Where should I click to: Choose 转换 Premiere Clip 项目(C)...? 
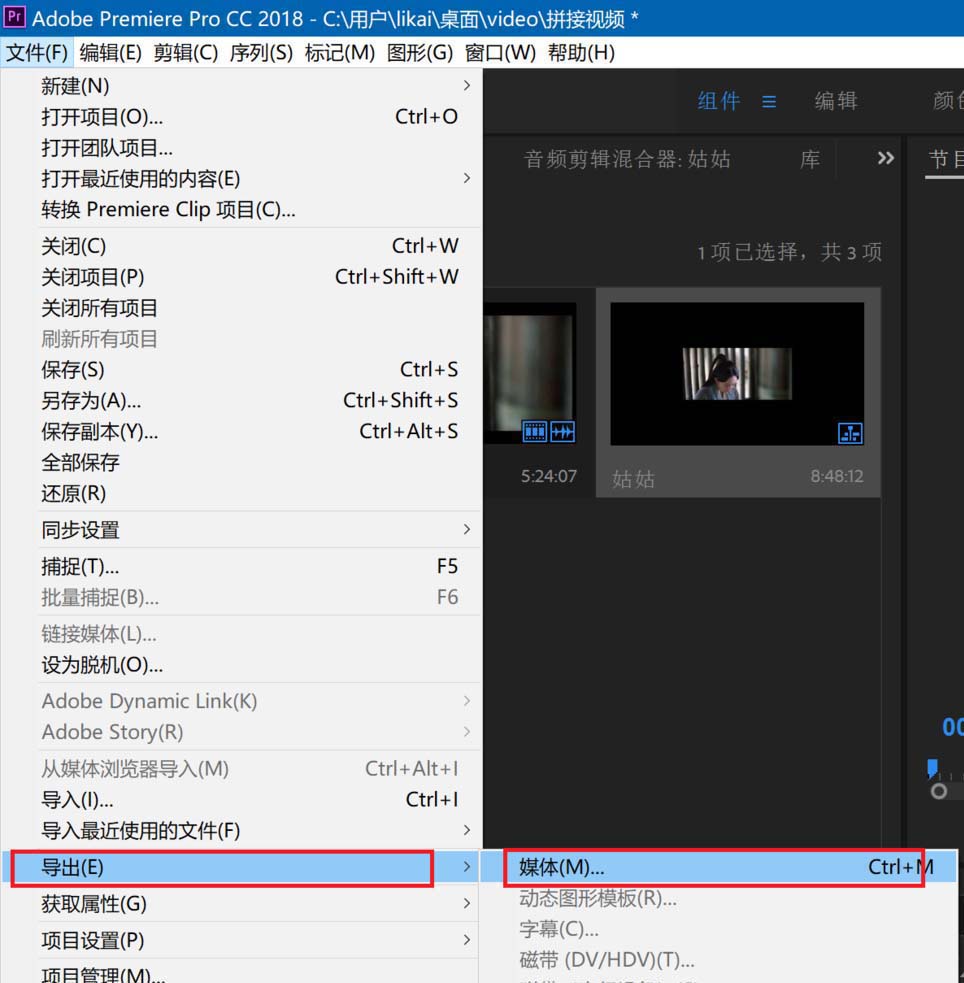242,209
